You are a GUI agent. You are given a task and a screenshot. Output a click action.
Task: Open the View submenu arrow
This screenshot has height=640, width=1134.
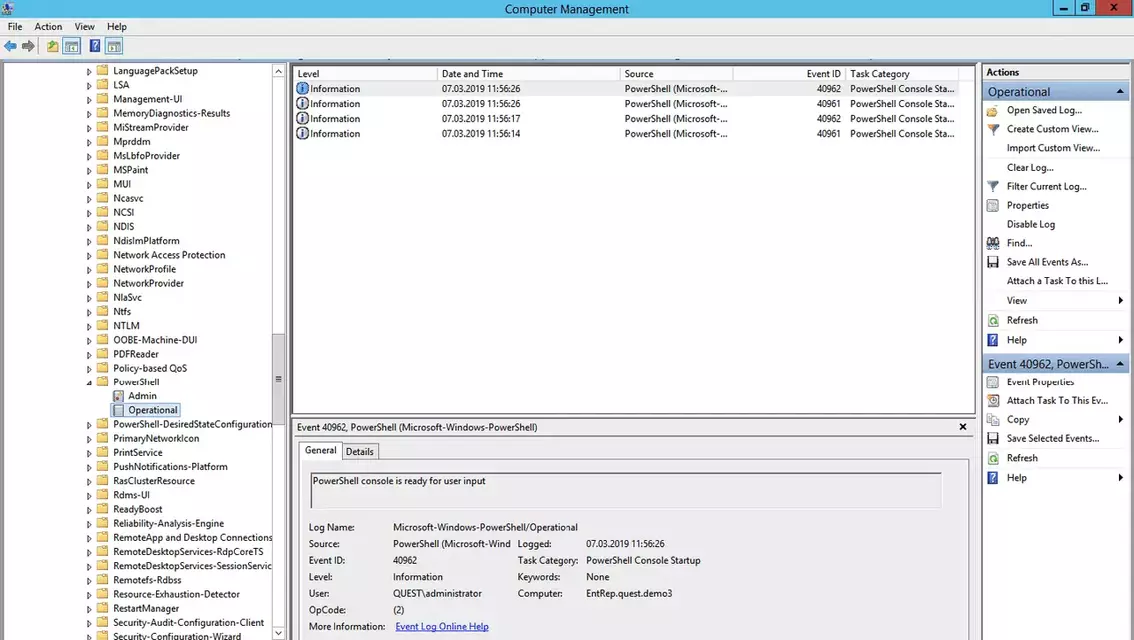[x=1120, y=301]
